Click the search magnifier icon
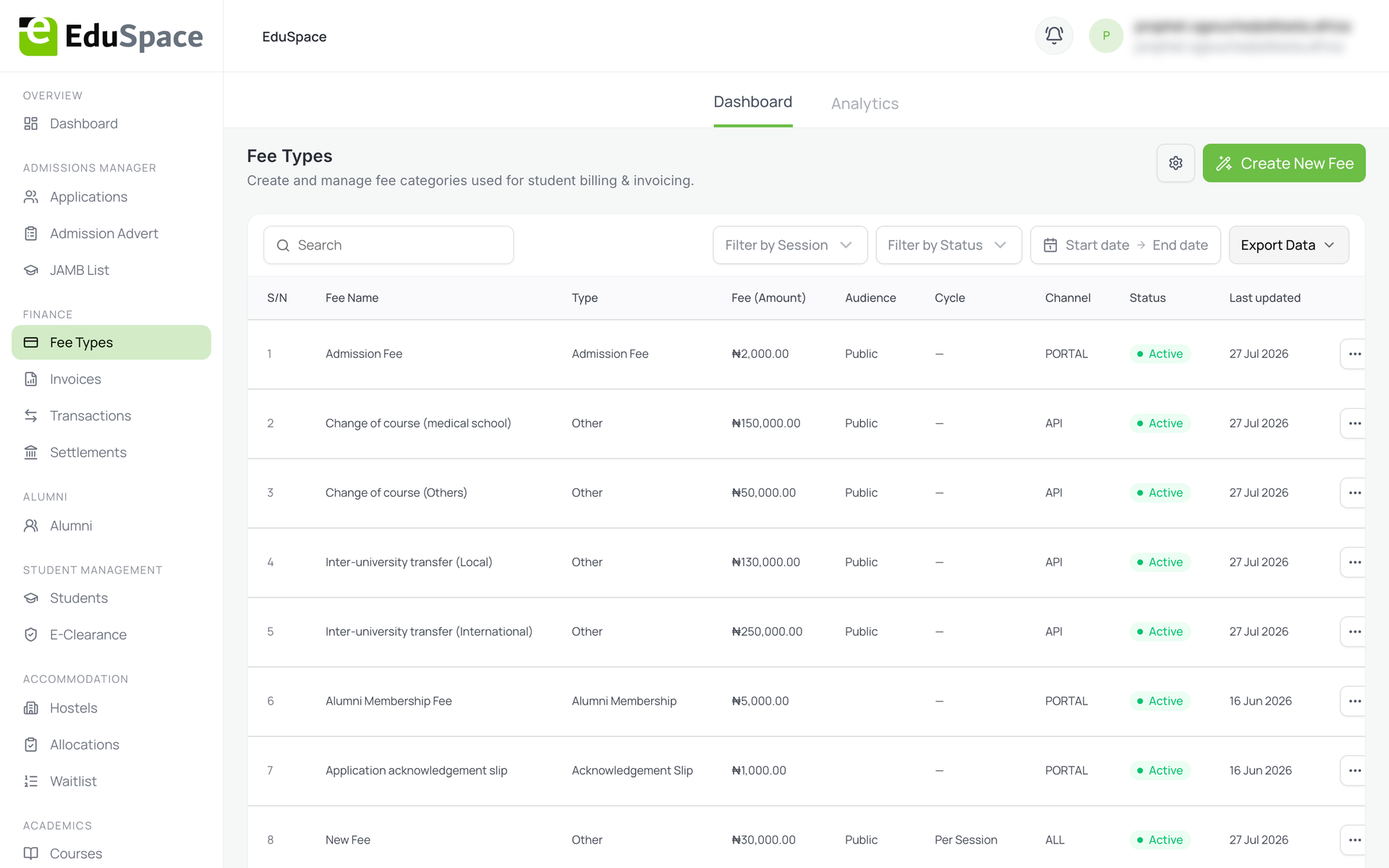This screenshot has width=1389, height=868. (283, 245)
